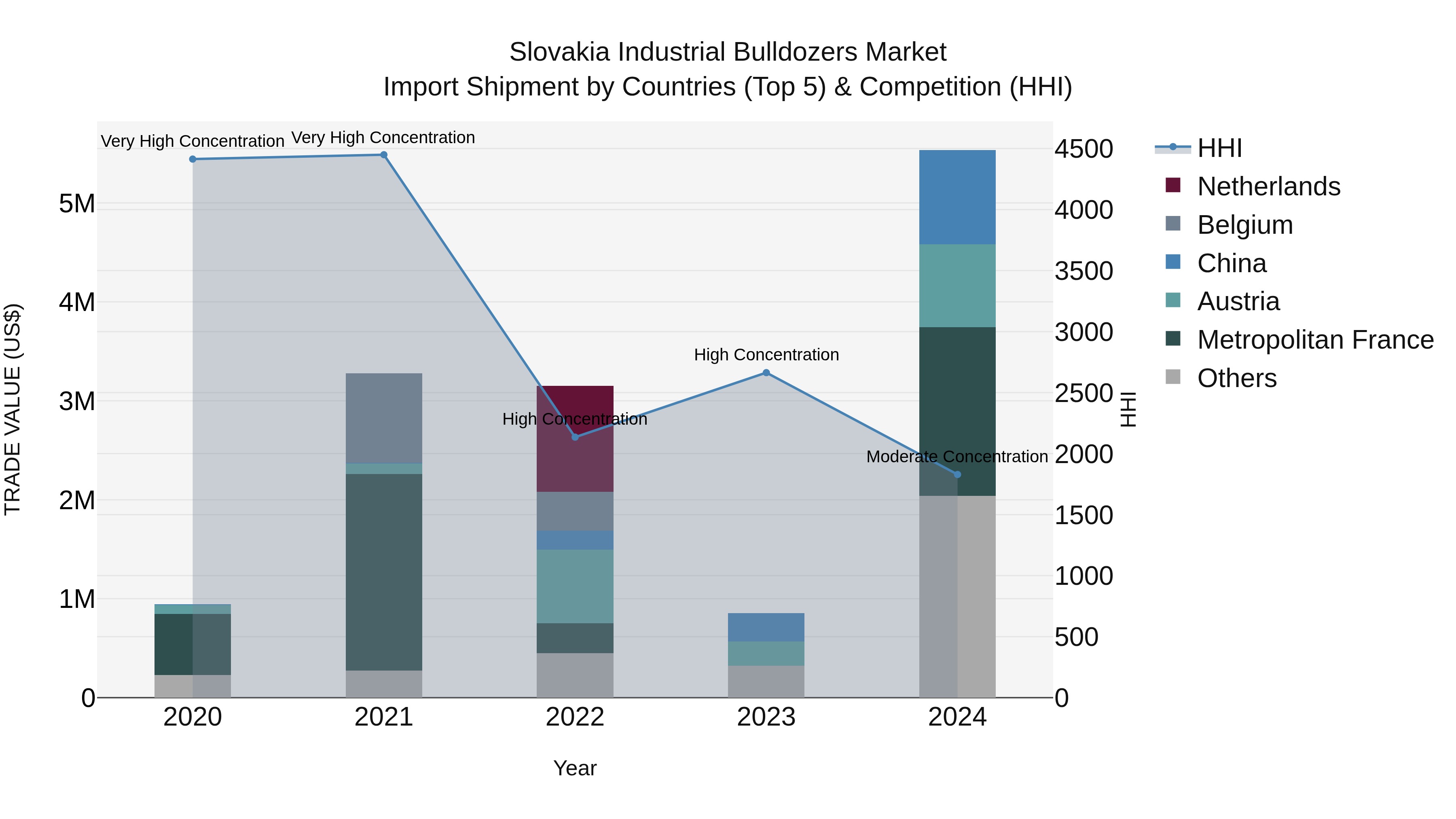Viewport: 1456px width, 819px height.
Task: Click the 2024 x-axis label
Action: click(x=957, y=717)
